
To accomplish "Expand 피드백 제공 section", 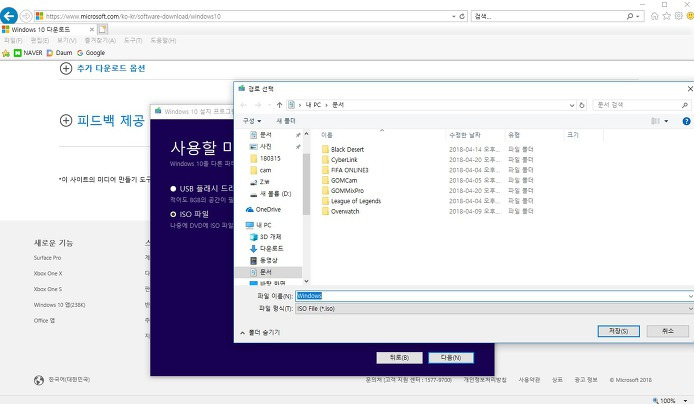I will [x=102, y=120].
